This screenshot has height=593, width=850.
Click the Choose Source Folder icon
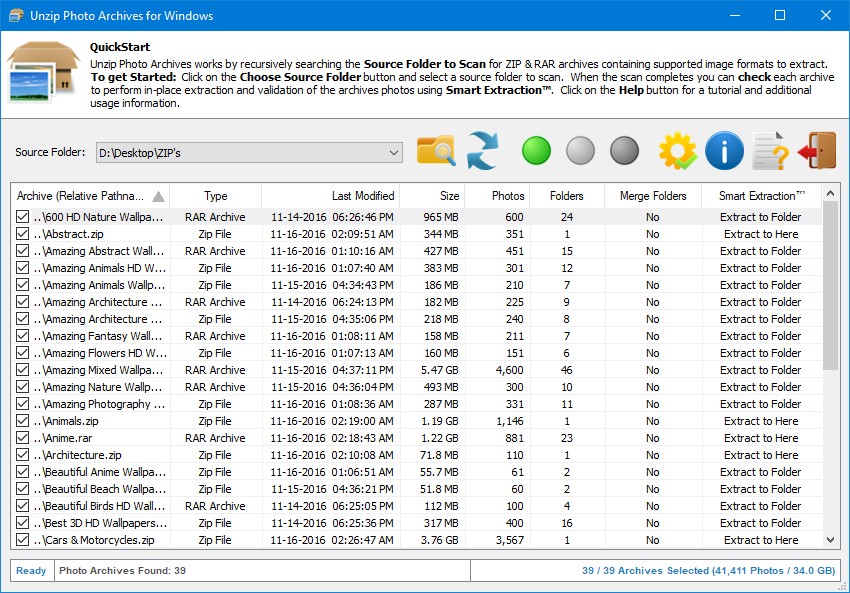(x=436, y=152)
